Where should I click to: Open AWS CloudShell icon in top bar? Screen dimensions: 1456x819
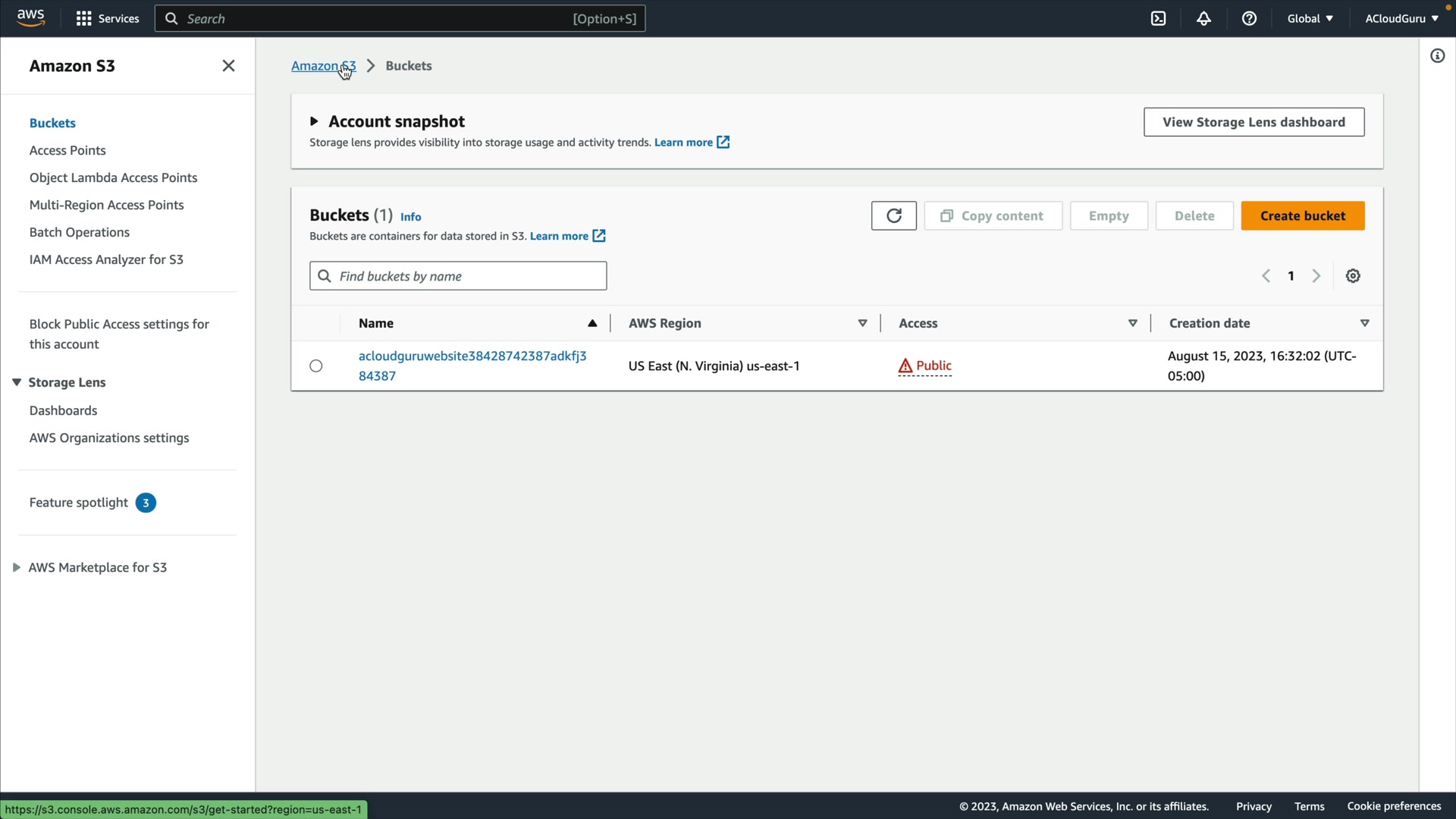pyautogui.click(x=1158, y=18)
